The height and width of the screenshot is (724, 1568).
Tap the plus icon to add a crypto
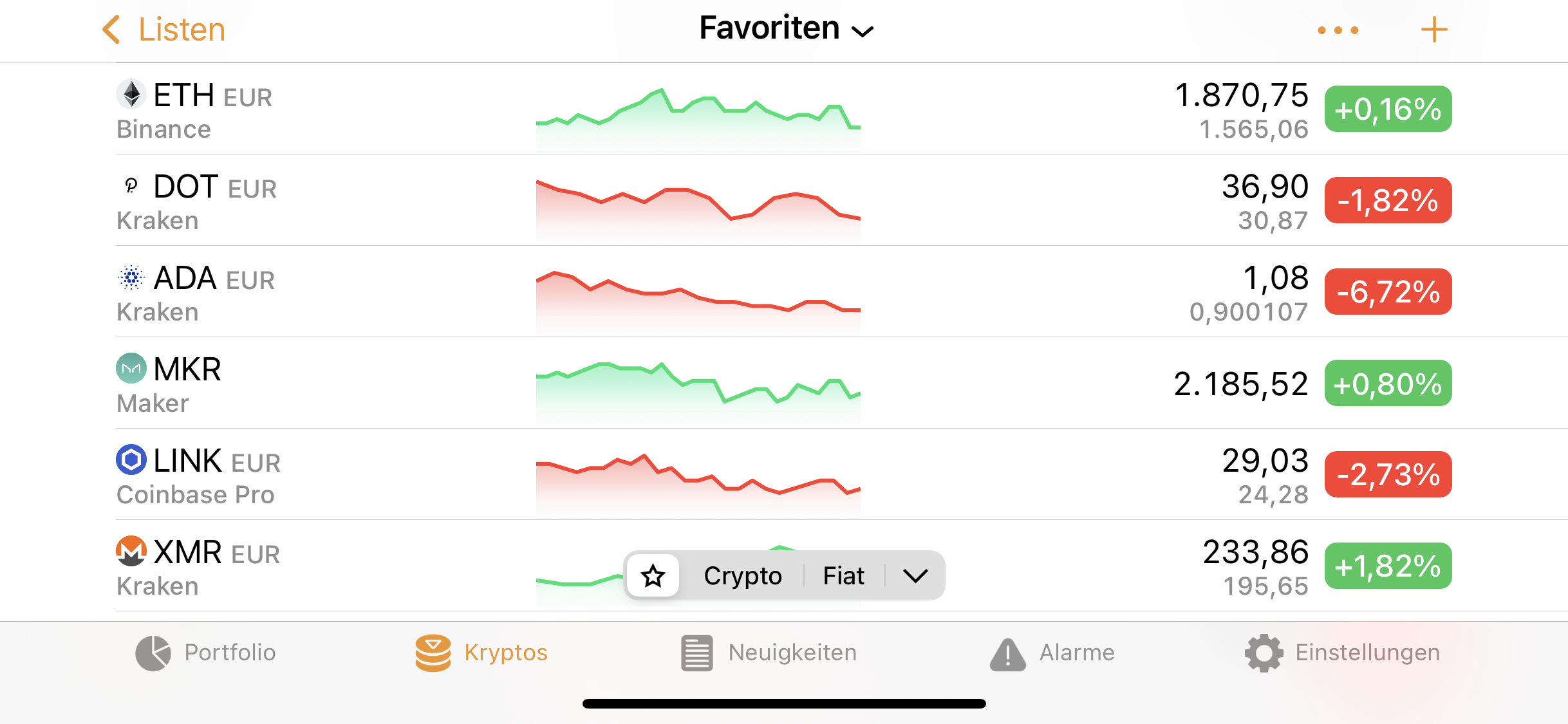point(1434,30)
